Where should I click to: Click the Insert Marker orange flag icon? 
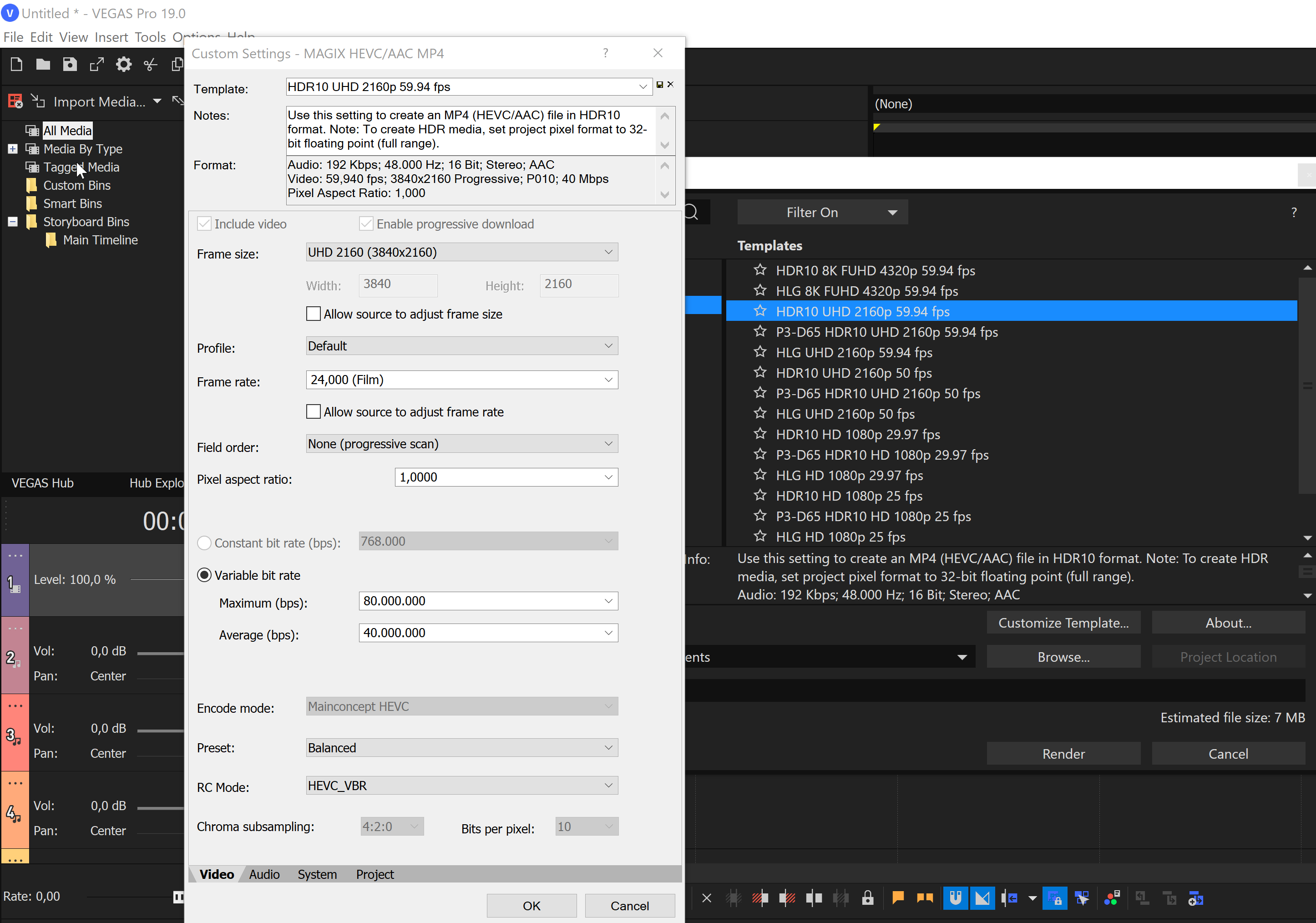[x=898, y=898]
